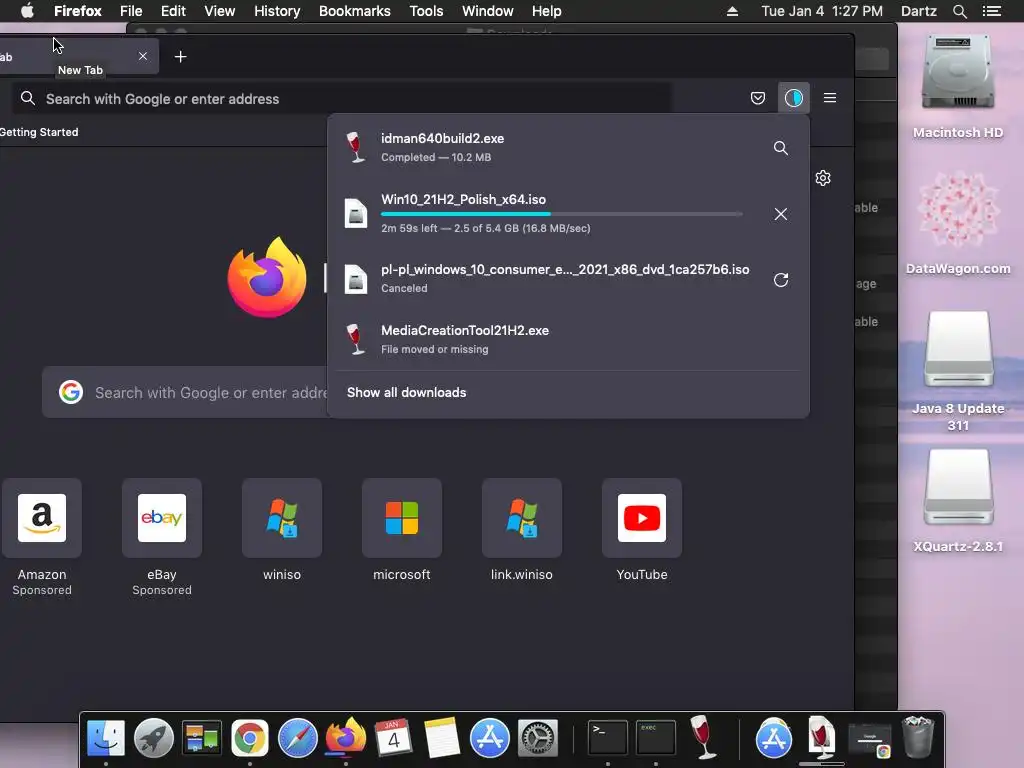
Task: Open System Preferences gear in Dock
Action: pyautogui.click(x=537, y=738)
